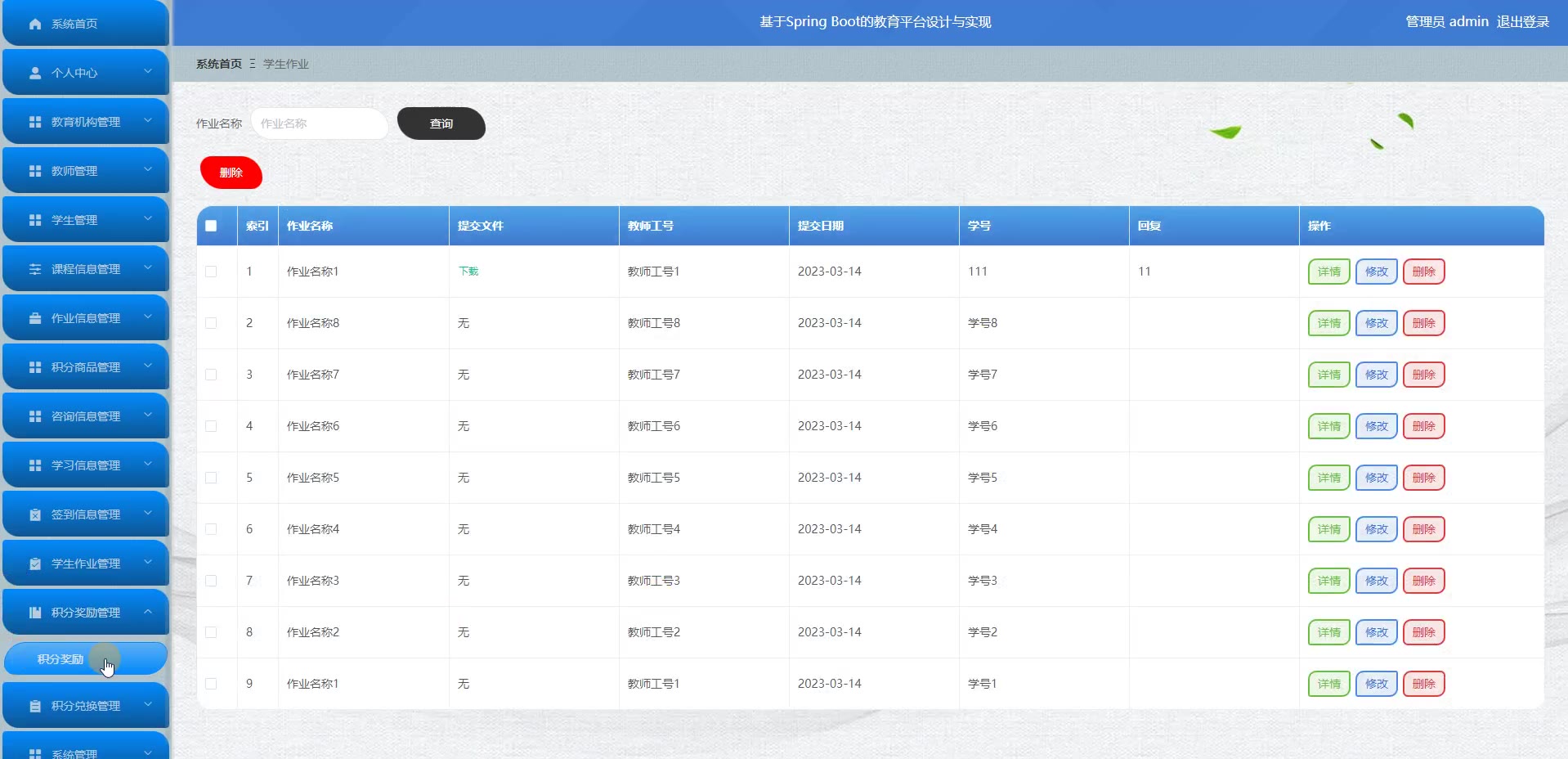
Task: Click the icon beside 签到信息管理
Action: [x=35, y=514]
